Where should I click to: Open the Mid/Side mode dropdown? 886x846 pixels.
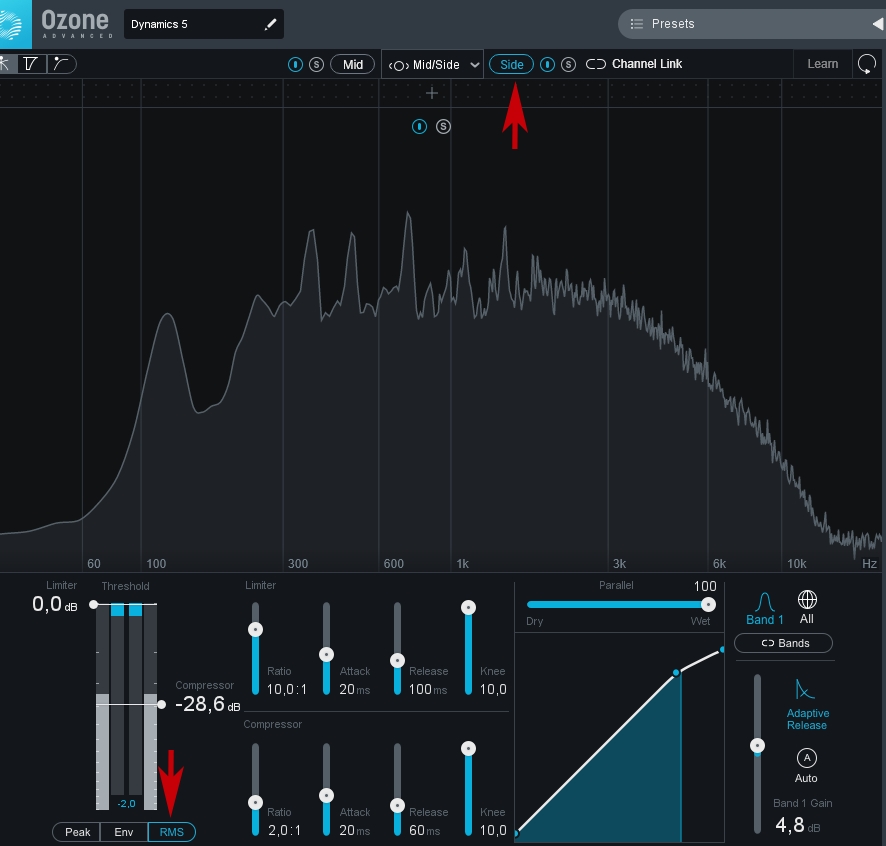click(x=432, y=65)
